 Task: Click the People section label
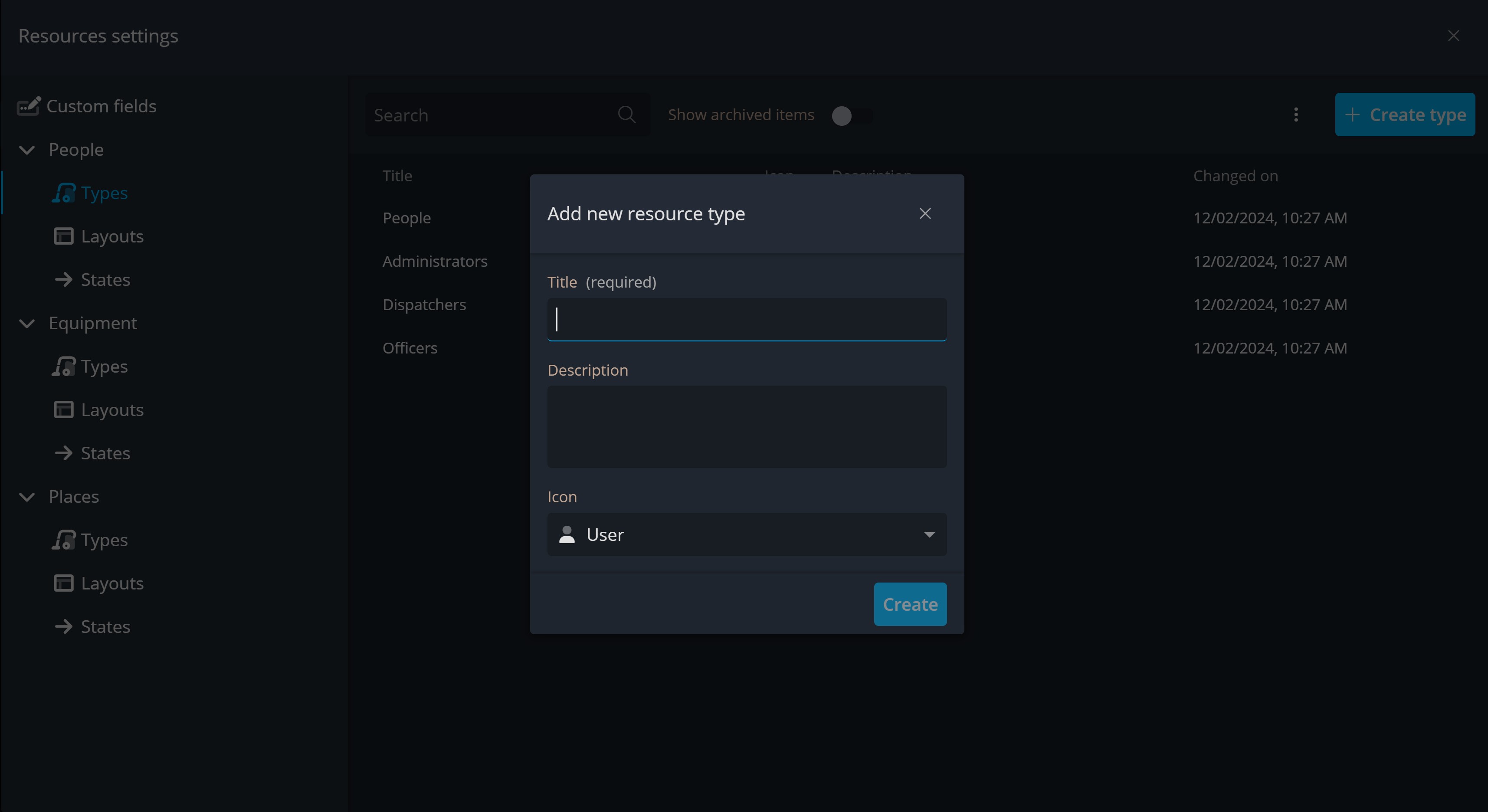click(x=76, y=150)
